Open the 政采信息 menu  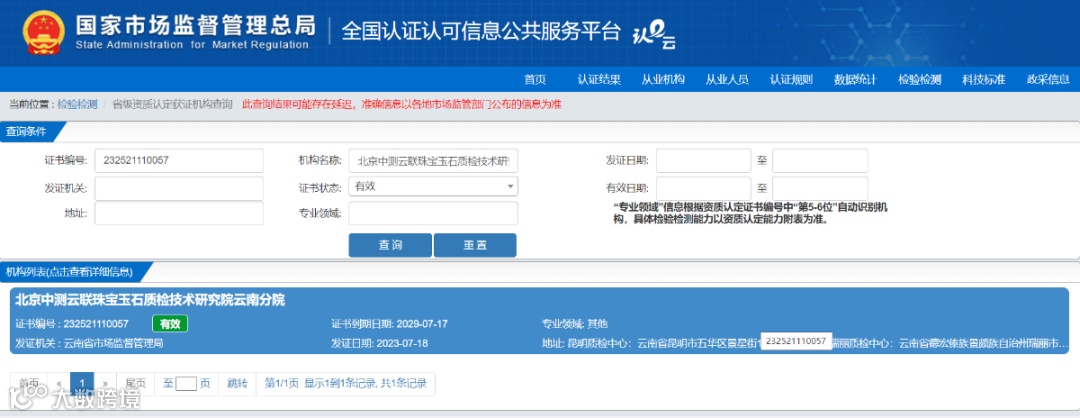point(1048,80)
